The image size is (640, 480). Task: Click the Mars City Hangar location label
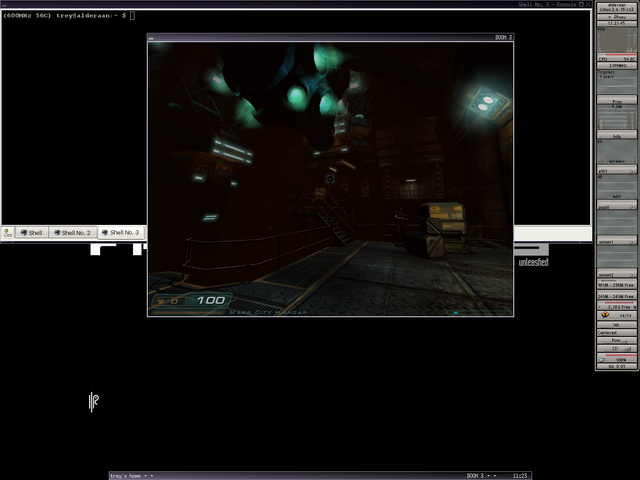(268, 313)
